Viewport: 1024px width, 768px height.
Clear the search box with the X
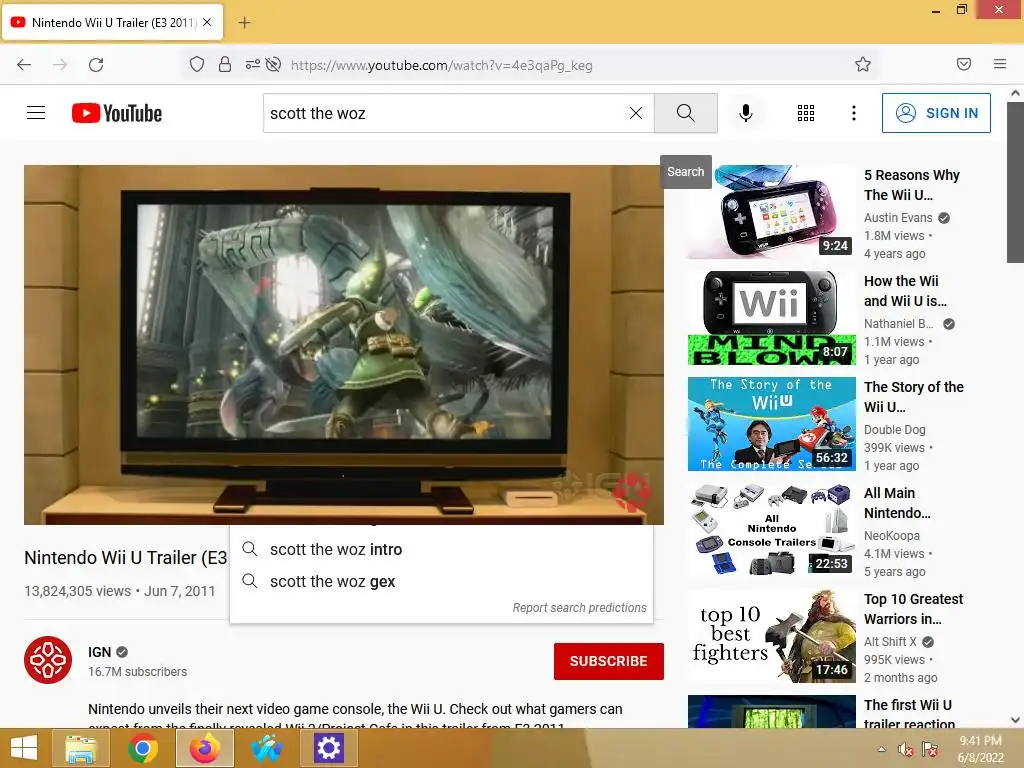click(635, 113)
